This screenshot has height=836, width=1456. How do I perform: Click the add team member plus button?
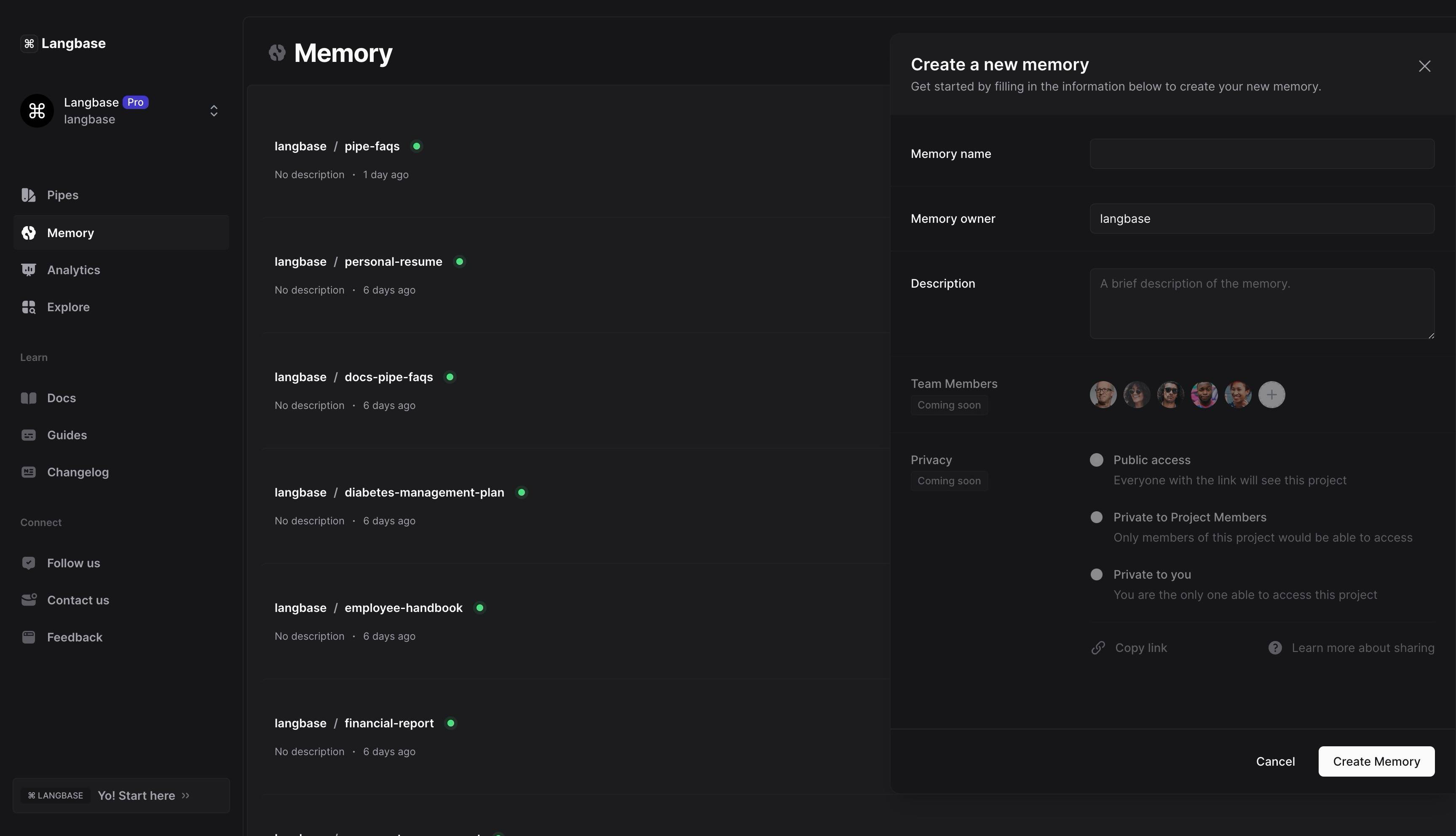click(1271, 395)
